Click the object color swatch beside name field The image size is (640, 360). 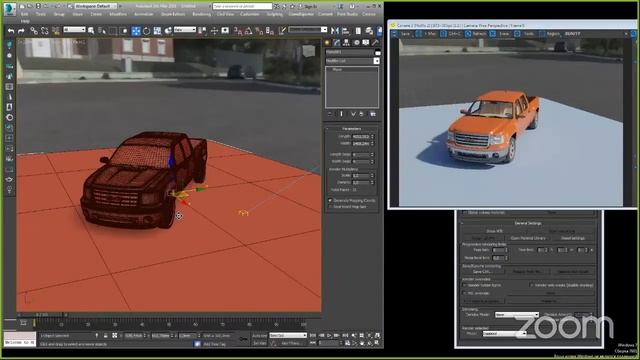click(377, 52)
